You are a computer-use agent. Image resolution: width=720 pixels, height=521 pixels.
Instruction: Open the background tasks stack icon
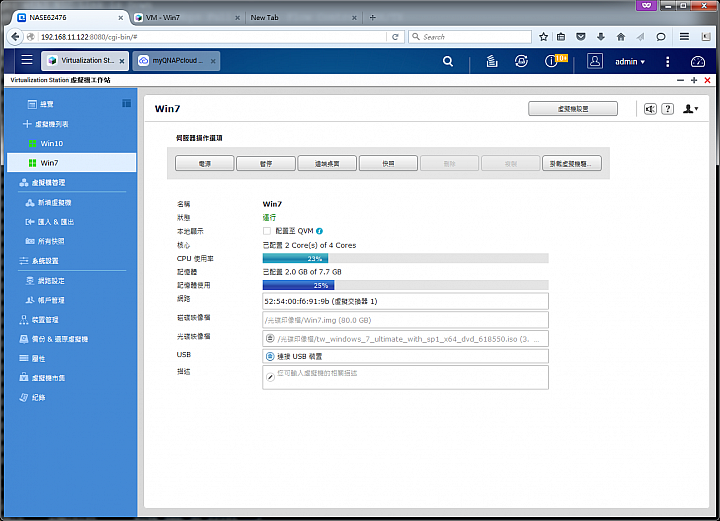(492, 61)
